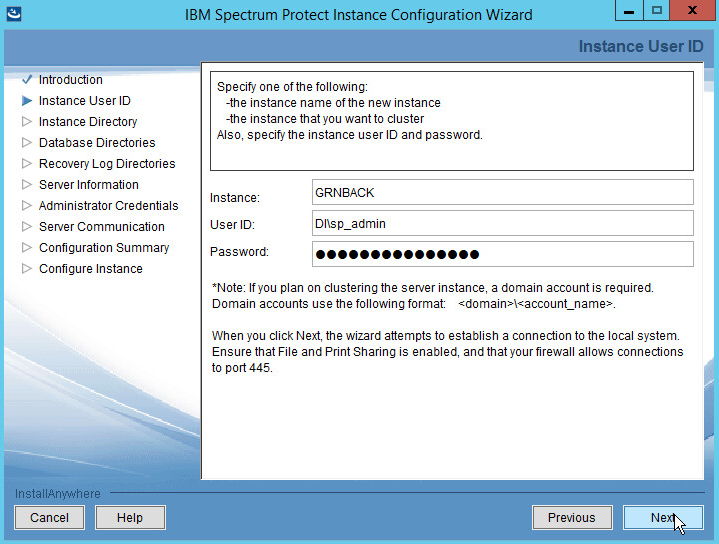Click the triangle icon beside Database Directories
Screen dimensions: 719x544
(27, 143)
